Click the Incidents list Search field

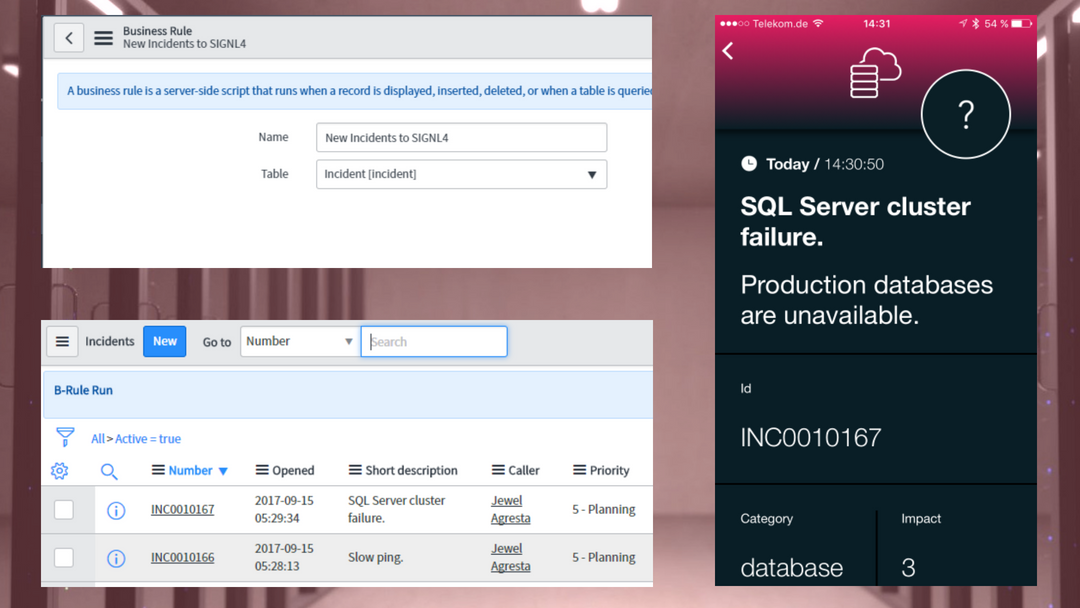[x=434, y=342]
